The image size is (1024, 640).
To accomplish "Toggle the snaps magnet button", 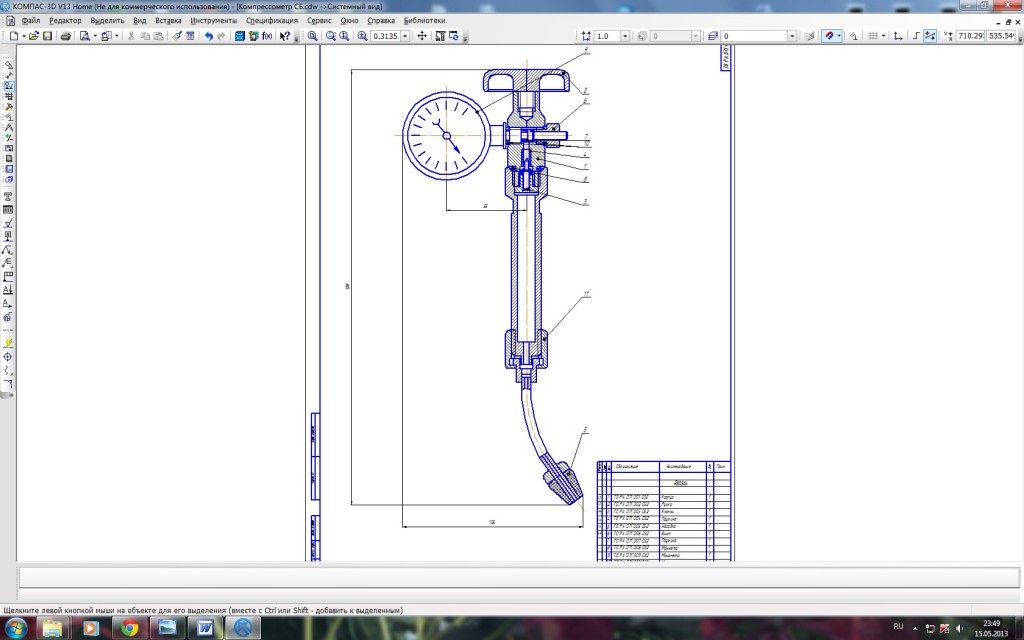I will pos(829,36).
